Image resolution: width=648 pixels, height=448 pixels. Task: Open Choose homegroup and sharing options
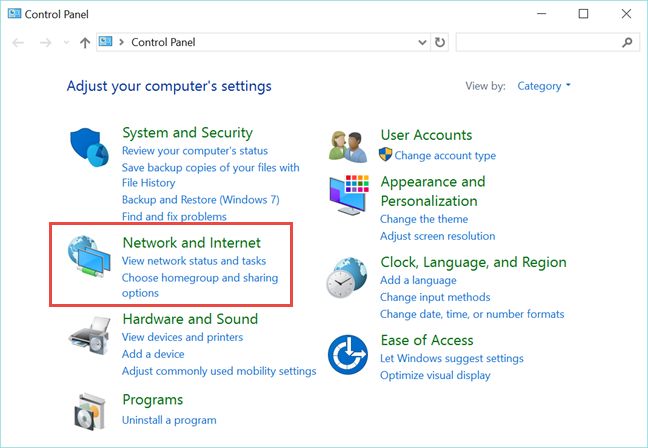tap(200, 285)
